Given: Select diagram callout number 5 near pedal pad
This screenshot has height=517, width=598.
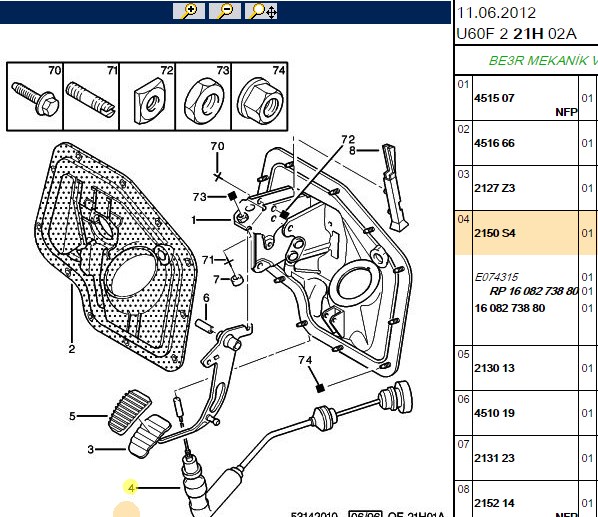Looking at the screenshot, I should click(x=72, y=416).
